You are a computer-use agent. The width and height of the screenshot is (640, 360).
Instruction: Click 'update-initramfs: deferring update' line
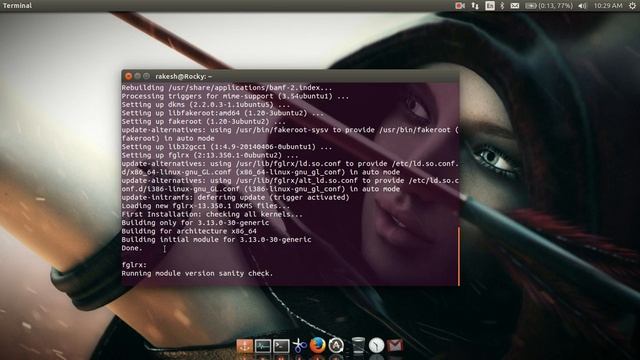236,197
